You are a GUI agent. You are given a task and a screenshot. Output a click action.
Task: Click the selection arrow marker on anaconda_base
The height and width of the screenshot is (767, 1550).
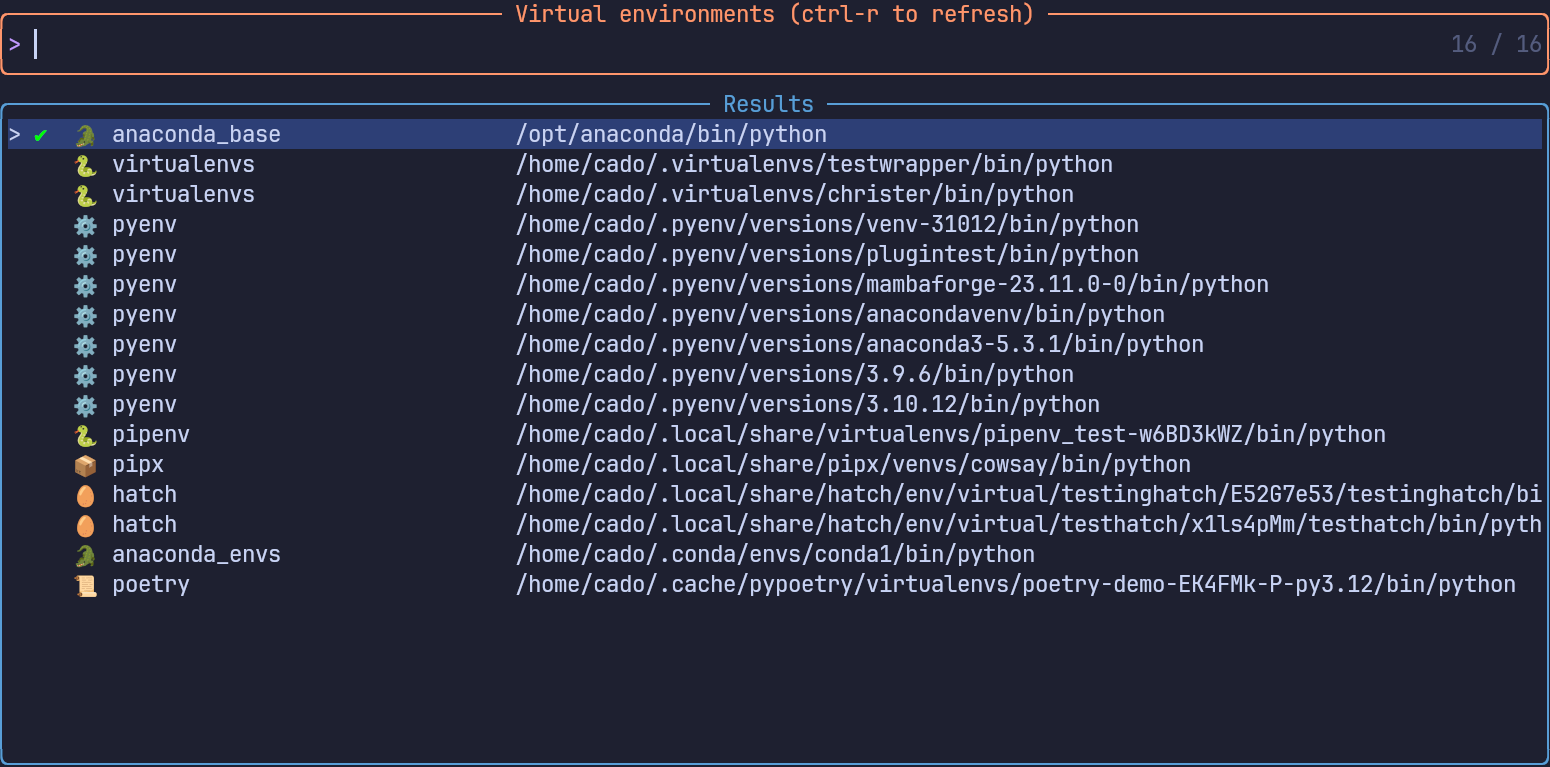point(15,134)
